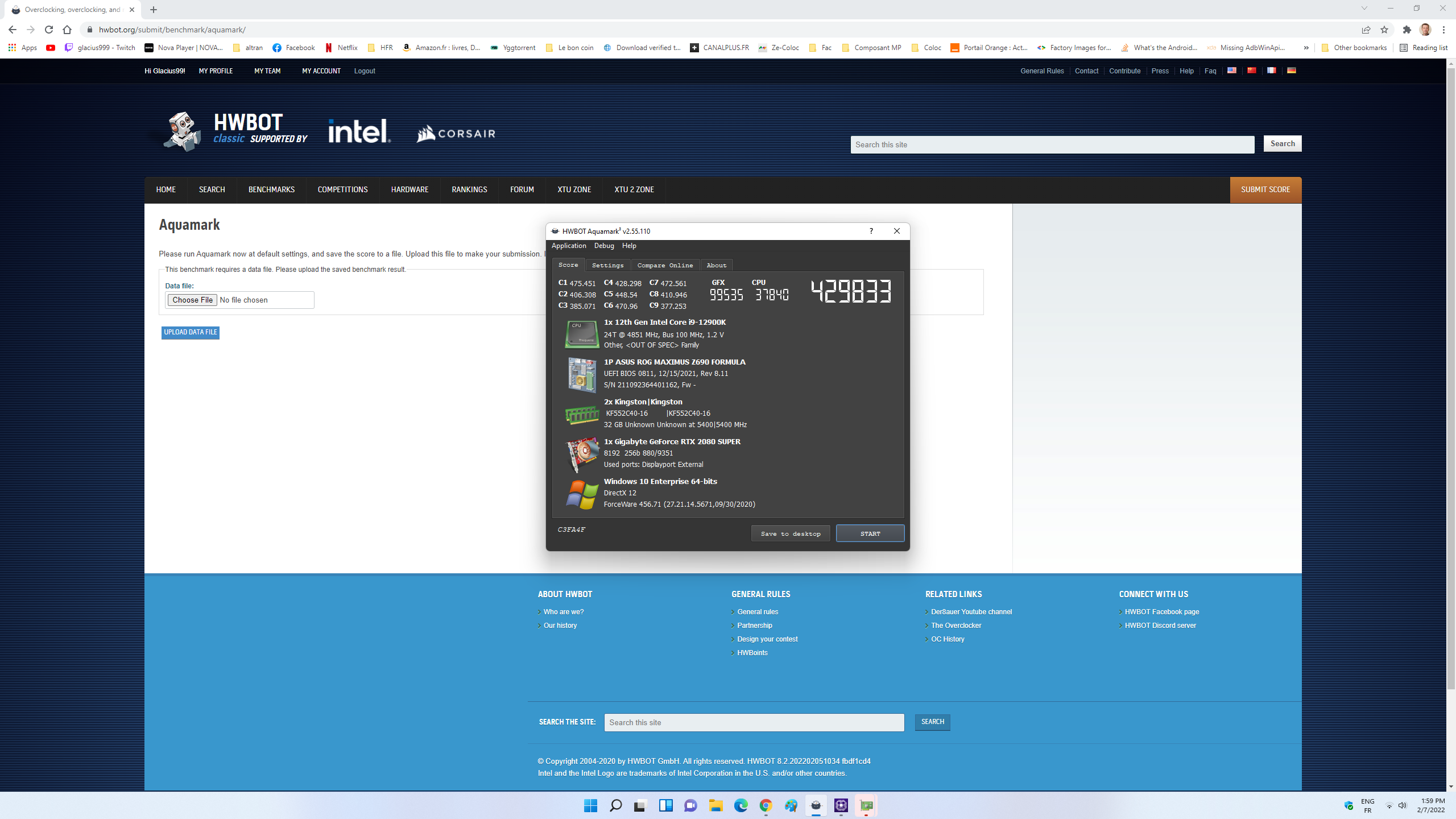Click the share page icon in address bar

click(1366, 30)
